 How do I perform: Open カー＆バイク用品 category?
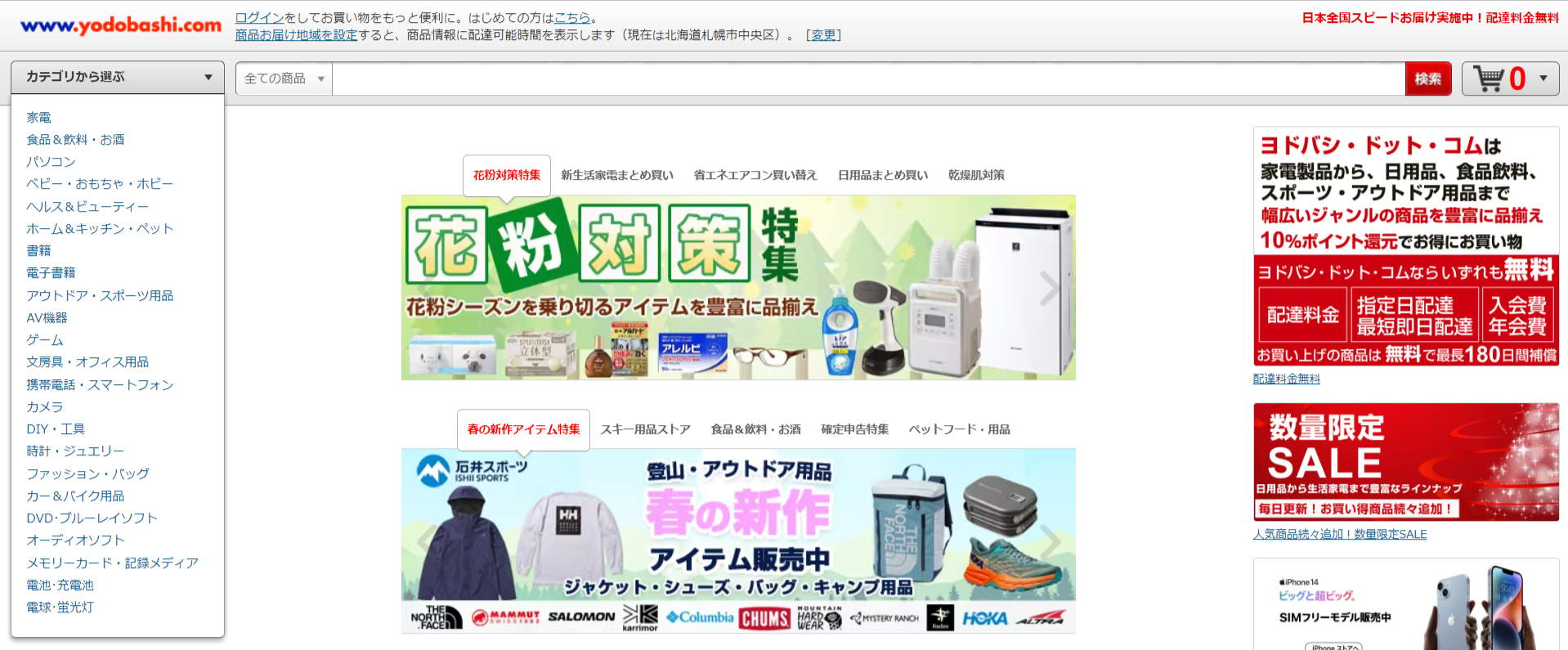click(x=75, y=496)
